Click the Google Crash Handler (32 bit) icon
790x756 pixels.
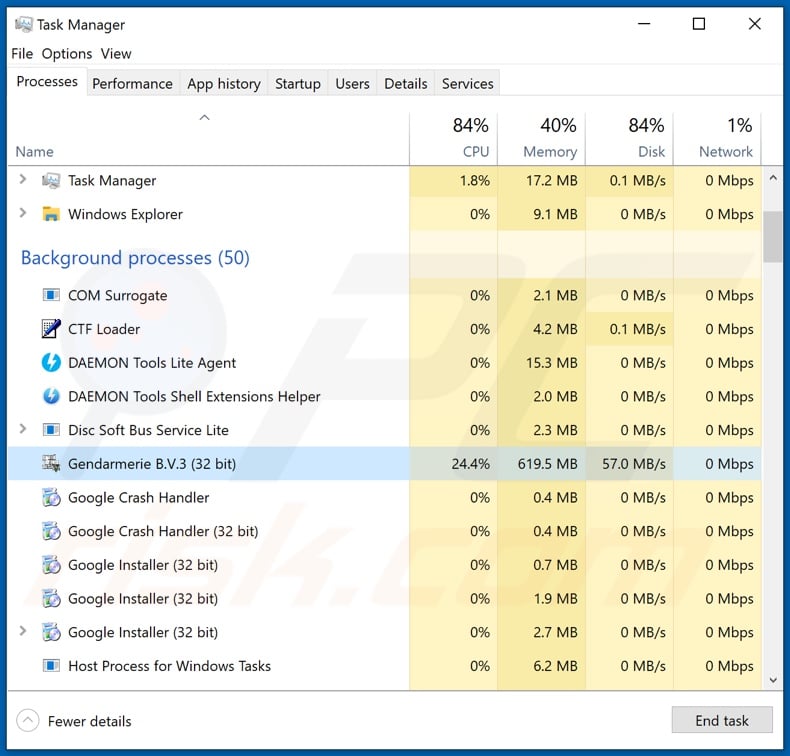51,531
